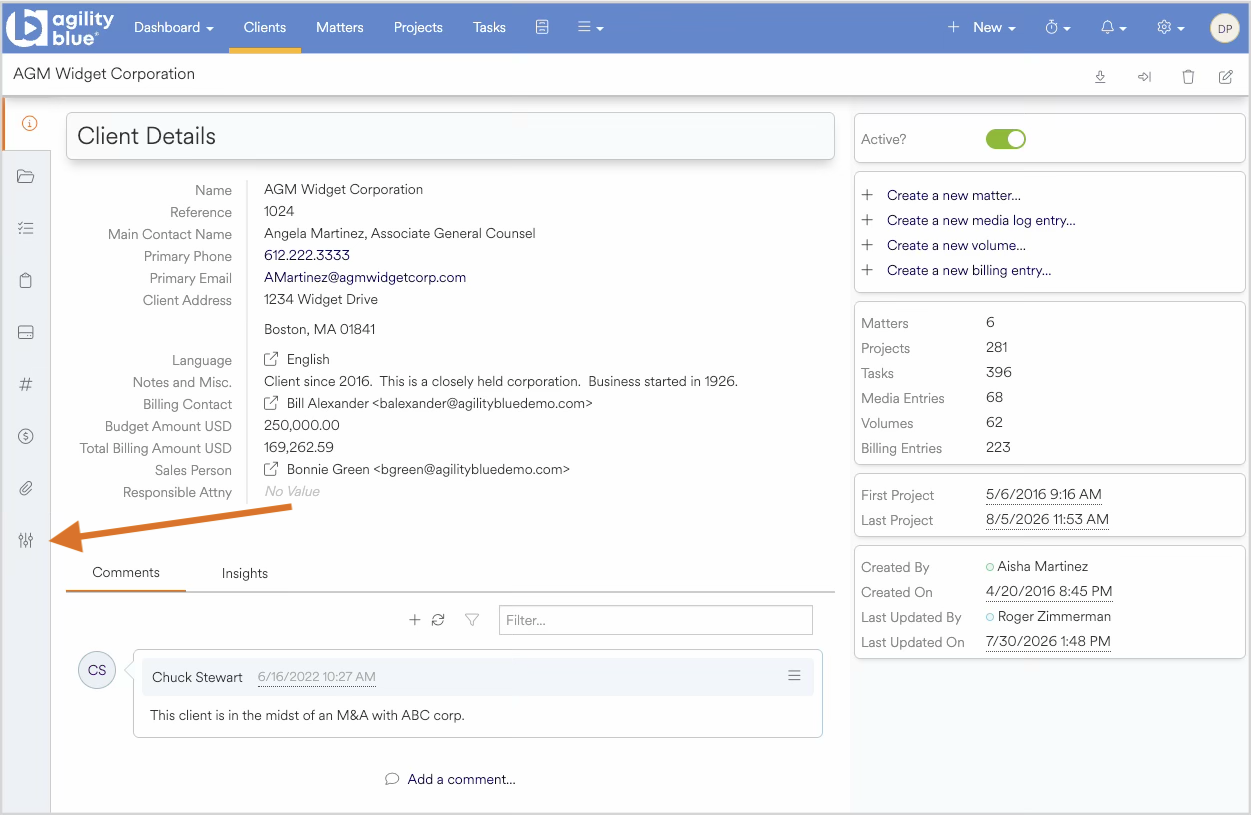Click the Billing Entries count 223
The width and height of the screenshot is (1251, 815).
pyautogui.click(x=998, y=447)
